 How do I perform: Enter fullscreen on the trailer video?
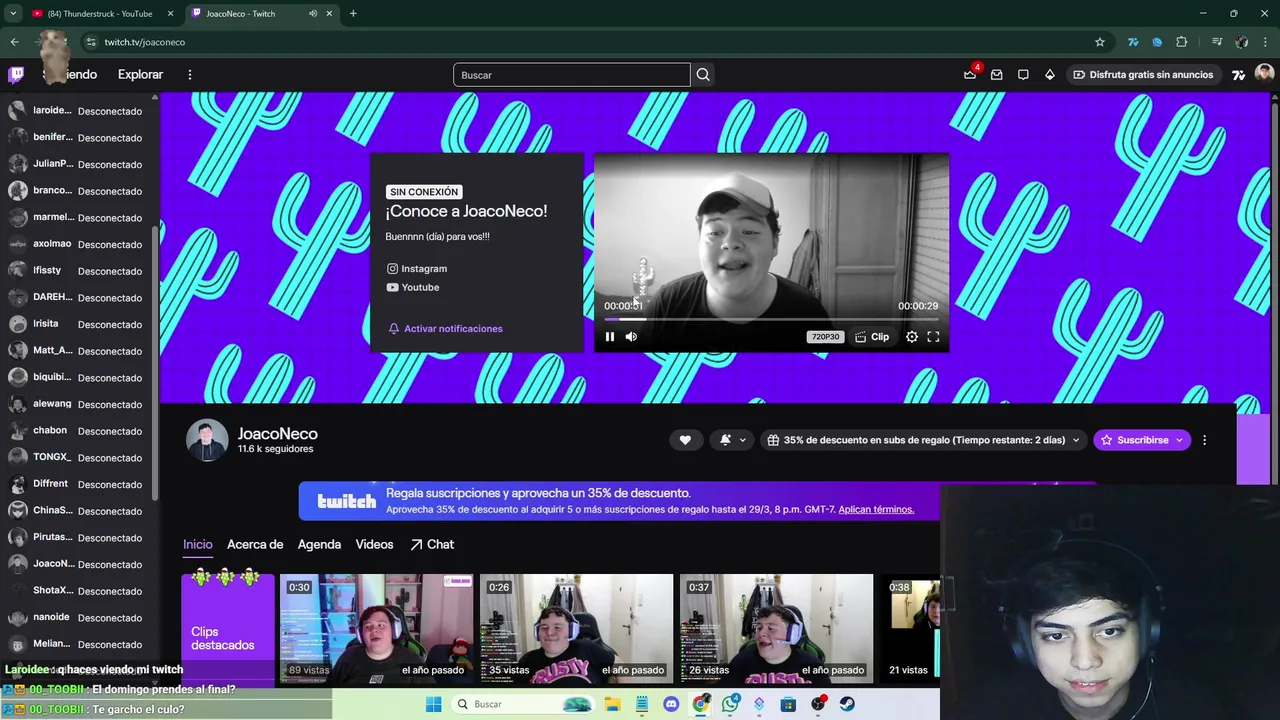pyautogui.click(x=933, y=337)
